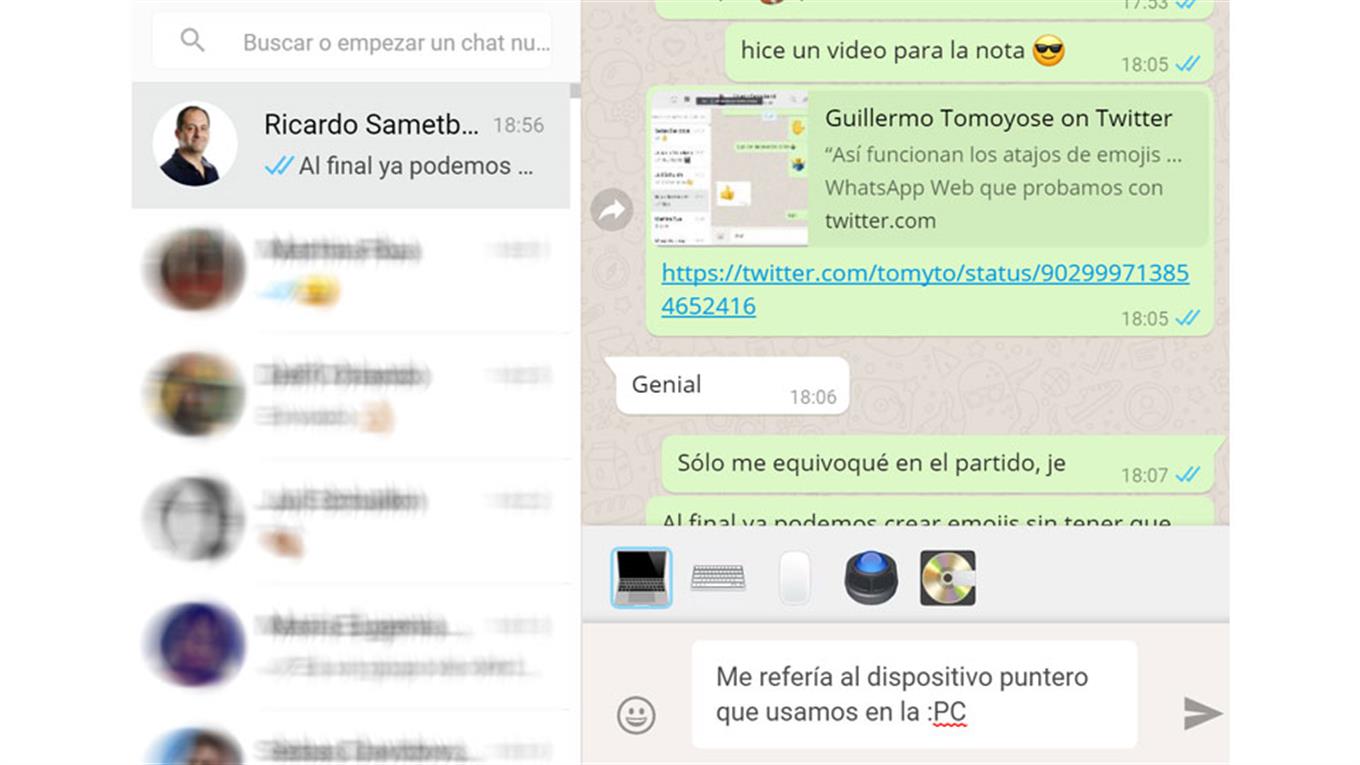The width and height of the screenshot is (1360, 765).
Task: Click the Guillermo Tomoyose on Twitter title
Action: (x=997, y=118)
